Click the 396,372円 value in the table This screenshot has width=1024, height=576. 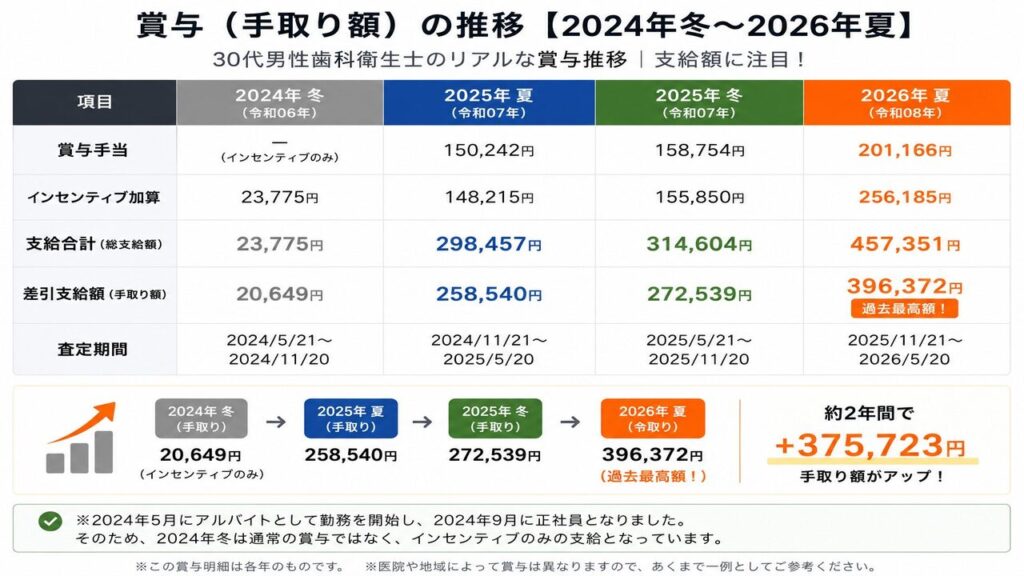pyautogui.click(x=904, y=286)
